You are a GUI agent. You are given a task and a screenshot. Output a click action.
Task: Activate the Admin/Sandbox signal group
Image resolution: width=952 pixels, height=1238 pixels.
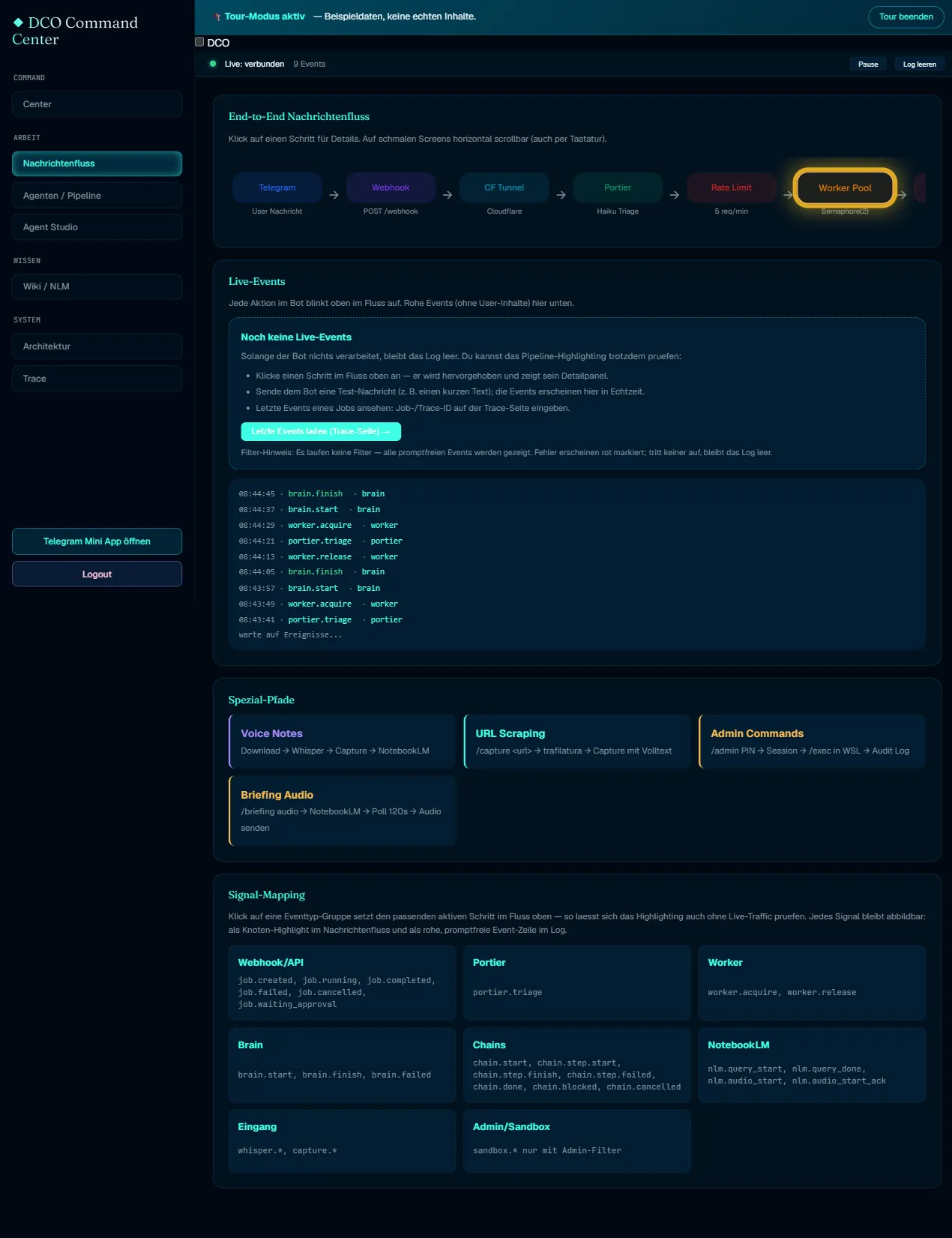tap(577, 1141)
